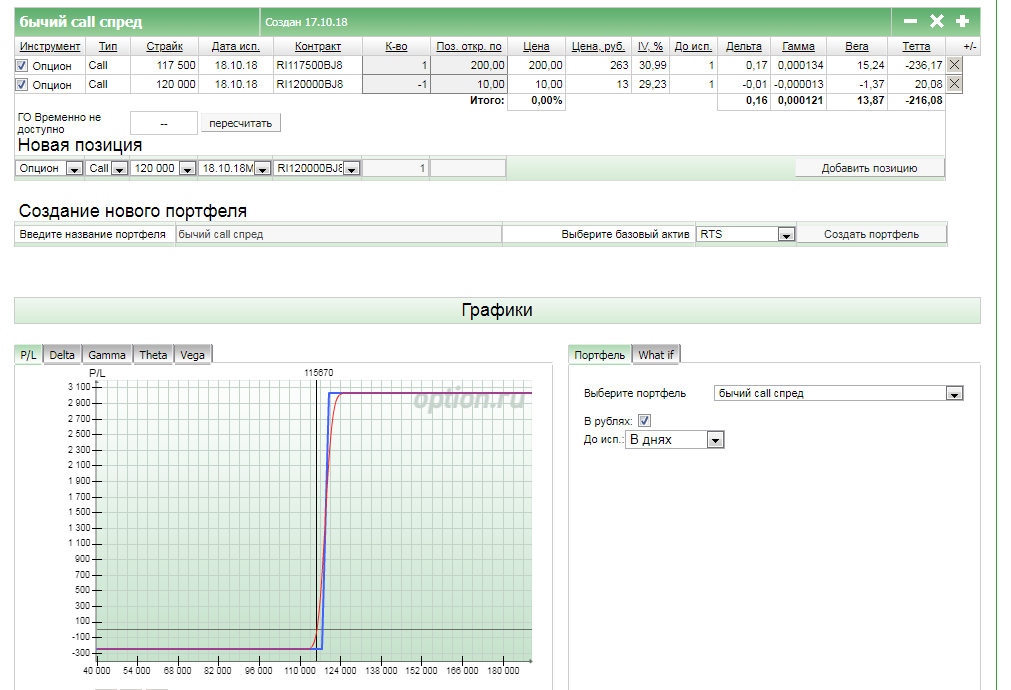Image resolution: width=1011 pixels, height=690 pixels.
Task: Switch to the Delta chart tab
Action: (x=62, y=355)
